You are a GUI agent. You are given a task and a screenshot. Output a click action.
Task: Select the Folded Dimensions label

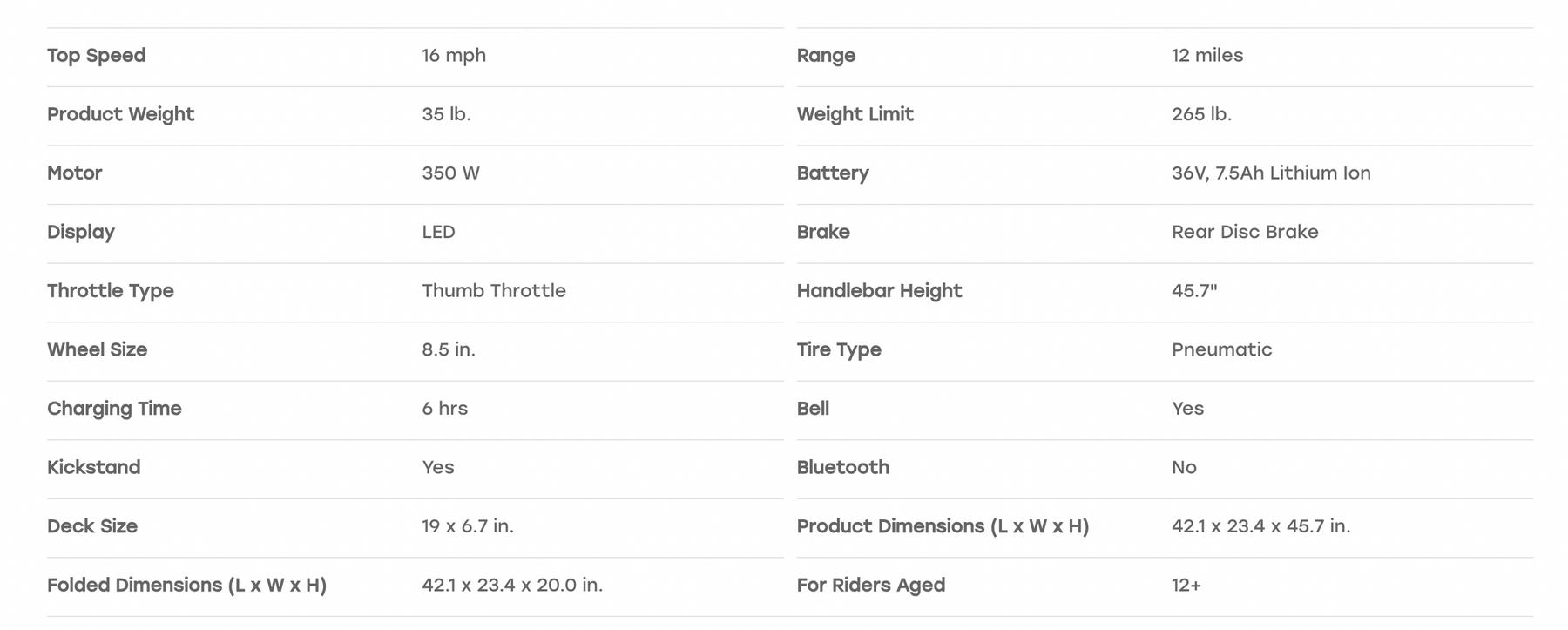pyautogui.click(x=187, y=586)
